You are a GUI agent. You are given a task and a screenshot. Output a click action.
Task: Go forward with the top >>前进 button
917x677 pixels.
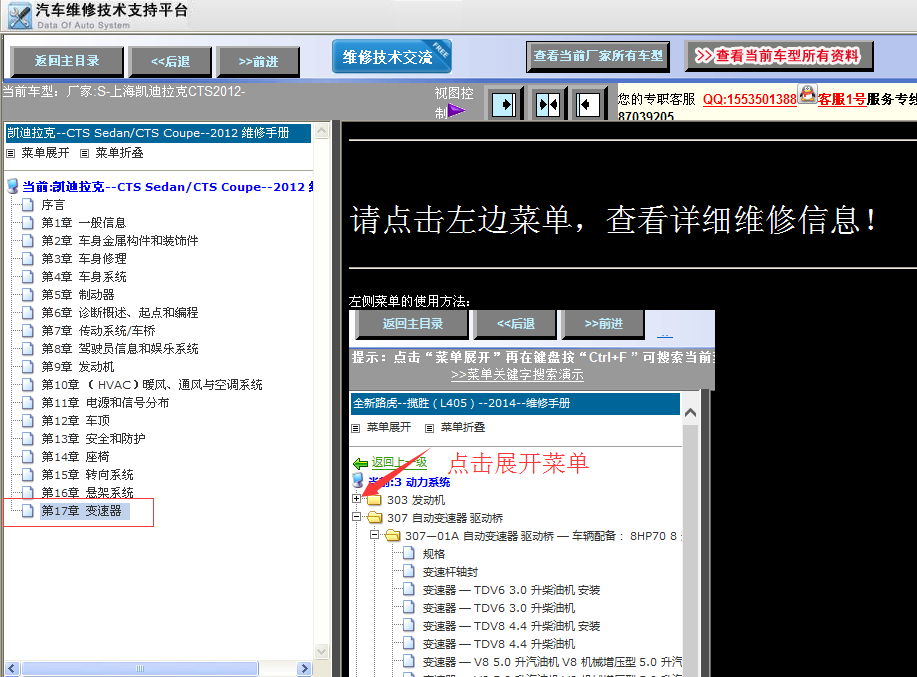tap(258, 61)
